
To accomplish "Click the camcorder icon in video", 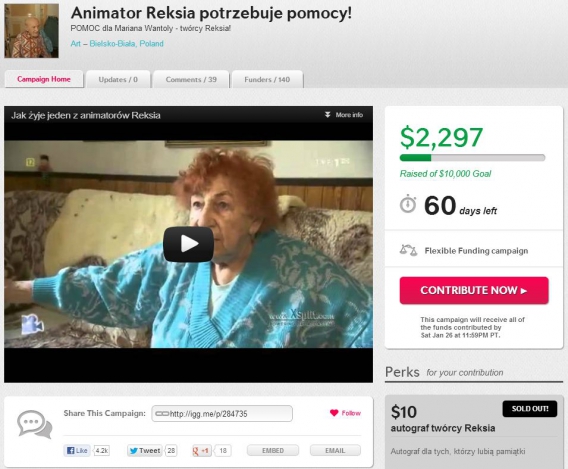I will coord(32,323).
